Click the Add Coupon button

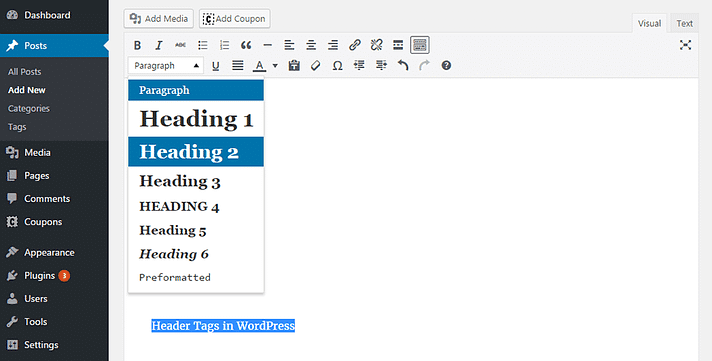click(235, 19)
